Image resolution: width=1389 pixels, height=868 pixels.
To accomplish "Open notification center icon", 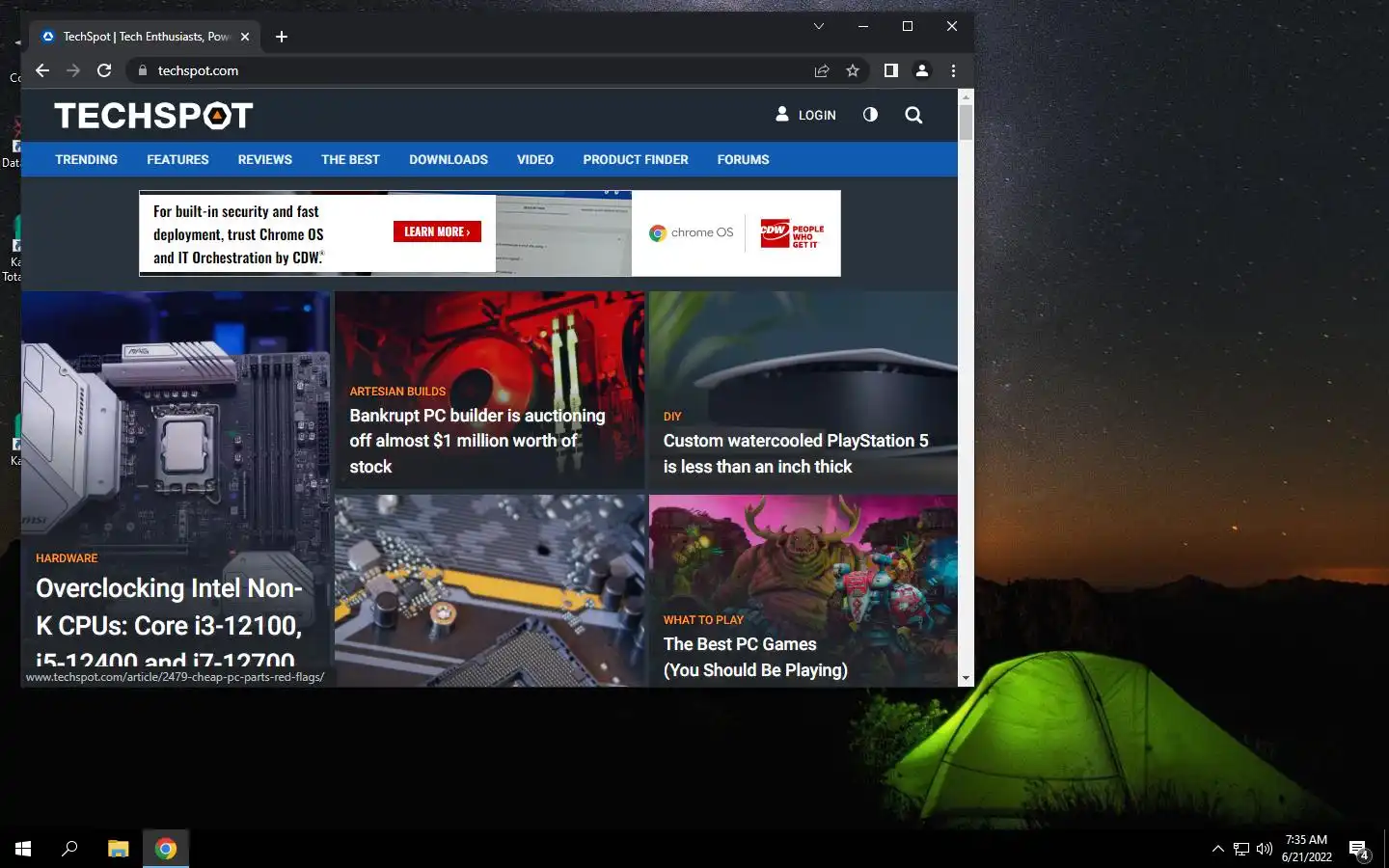I will 1359,850.
